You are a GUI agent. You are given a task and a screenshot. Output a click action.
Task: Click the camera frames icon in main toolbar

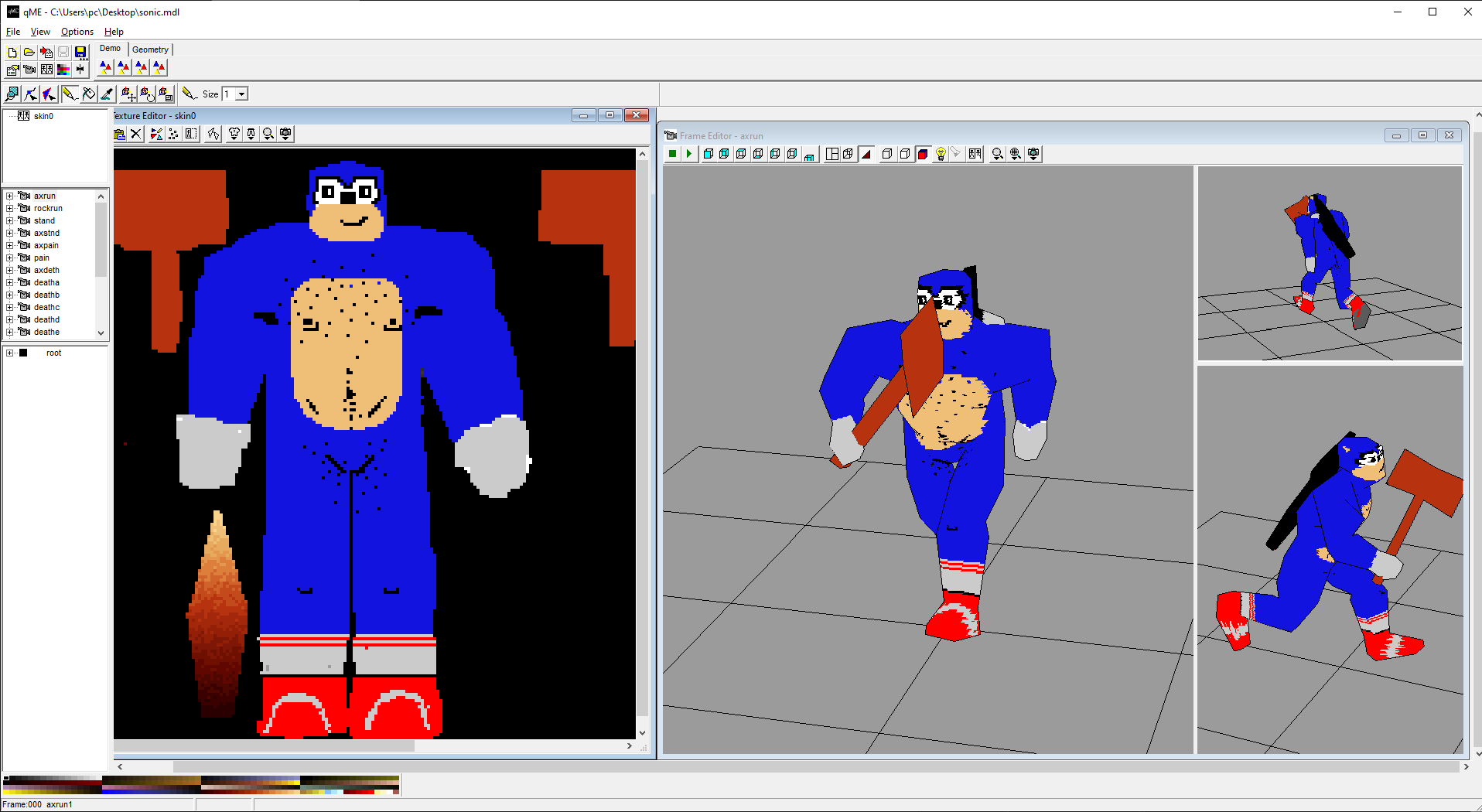click(29, 70)
